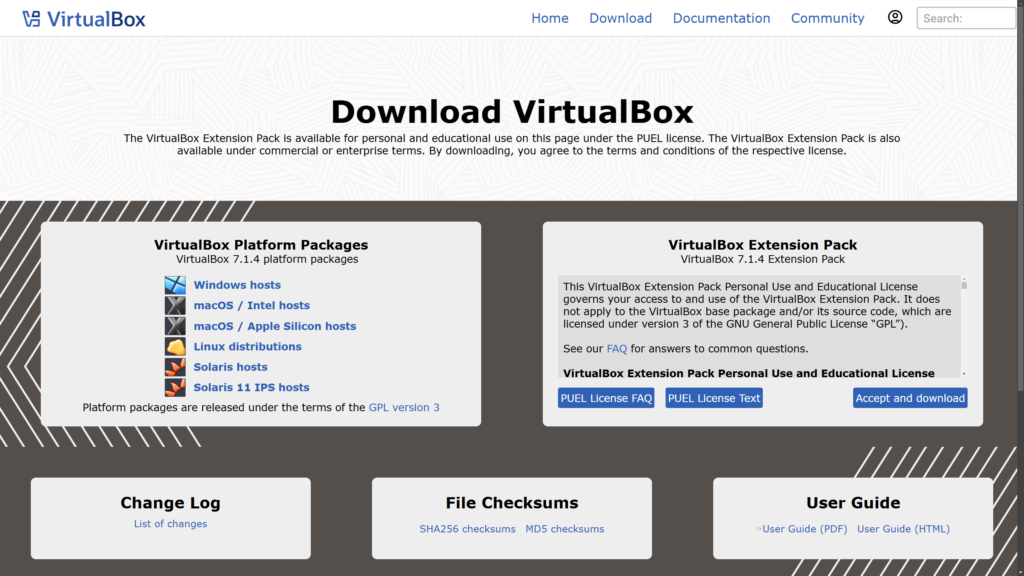Open the GPL version 3 link
The height and width of the screenshot is (576, 1024).
point(404,407)
